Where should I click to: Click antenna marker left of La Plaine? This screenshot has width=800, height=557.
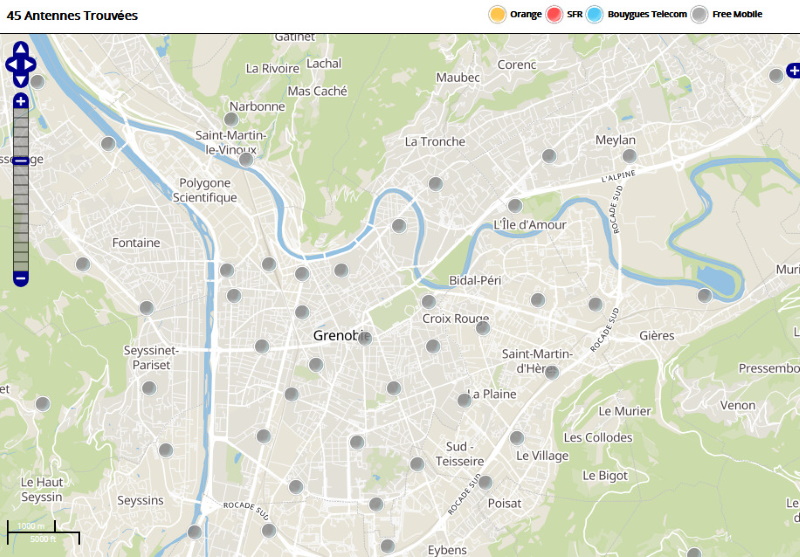(464, 400)
